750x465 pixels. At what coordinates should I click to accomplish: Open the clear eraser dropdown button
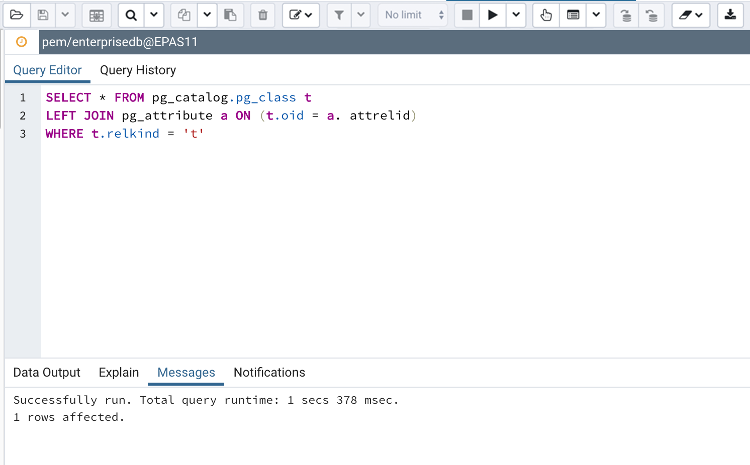(691, 15)
